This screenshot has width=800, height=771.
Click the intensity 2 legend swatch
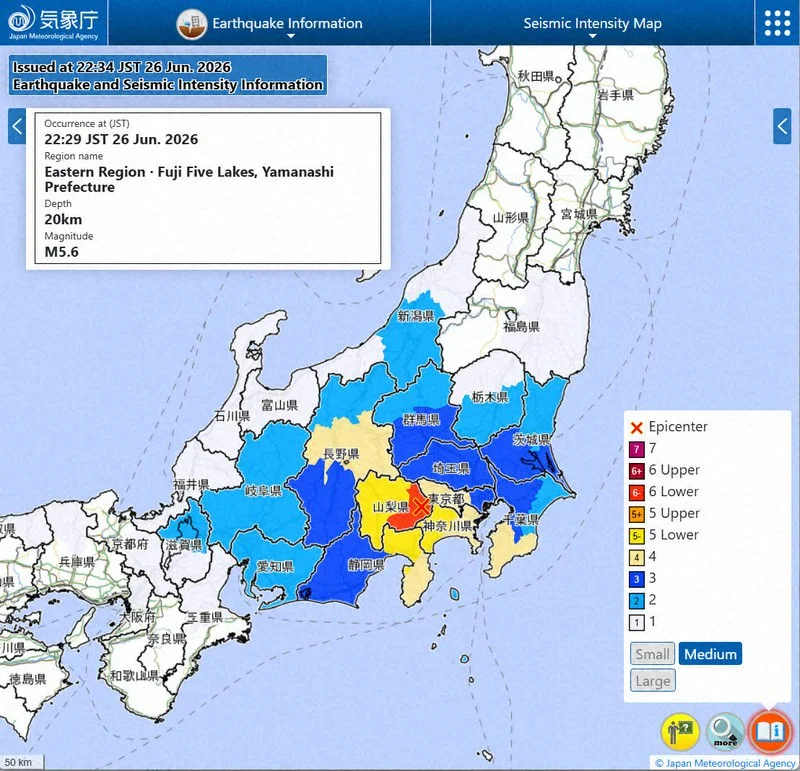point(636,601)
